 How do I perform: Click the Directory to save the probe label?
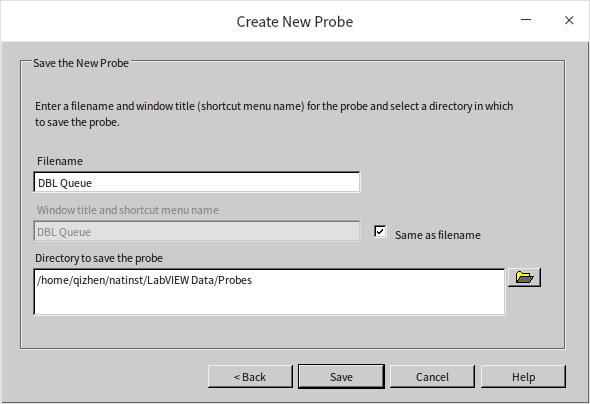pyautogui.click(x=99, y=258)
